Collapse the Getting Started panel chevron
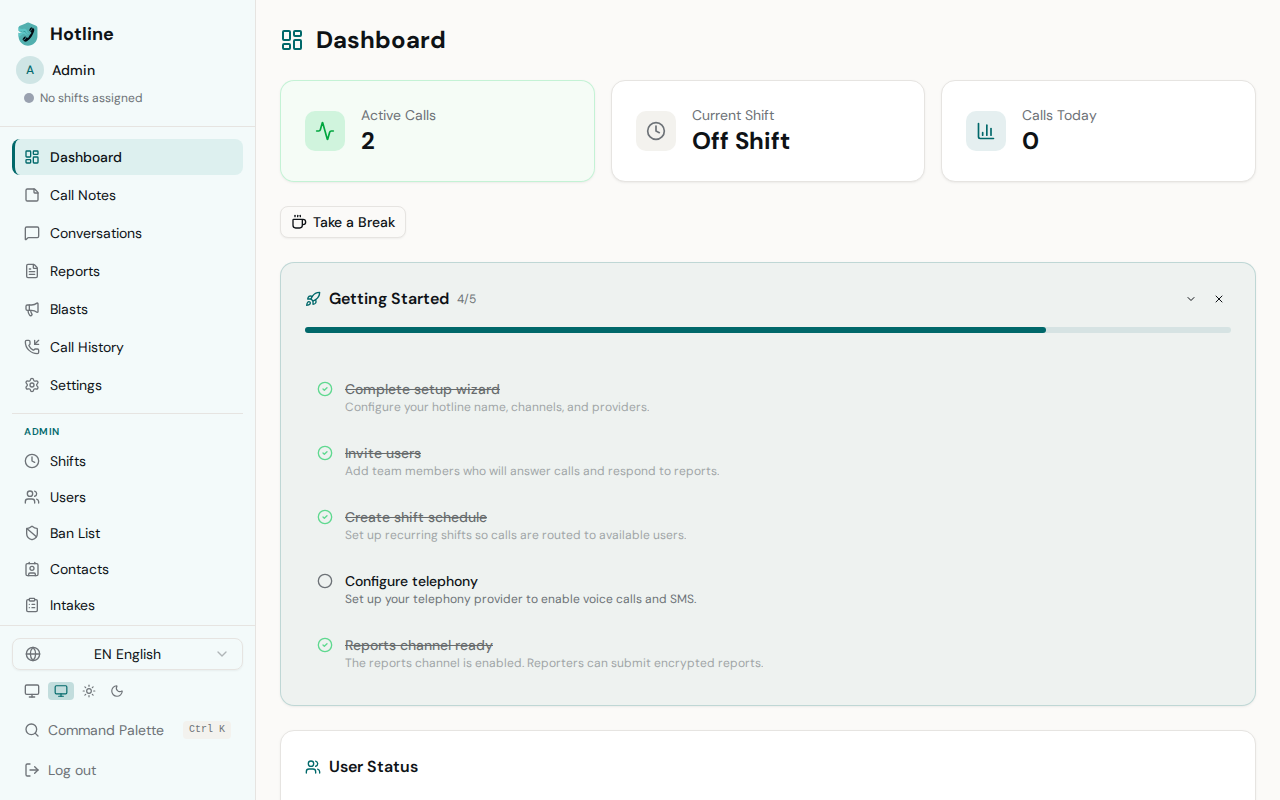This screenshot has height=800, width=1280. click(1190, 298)
